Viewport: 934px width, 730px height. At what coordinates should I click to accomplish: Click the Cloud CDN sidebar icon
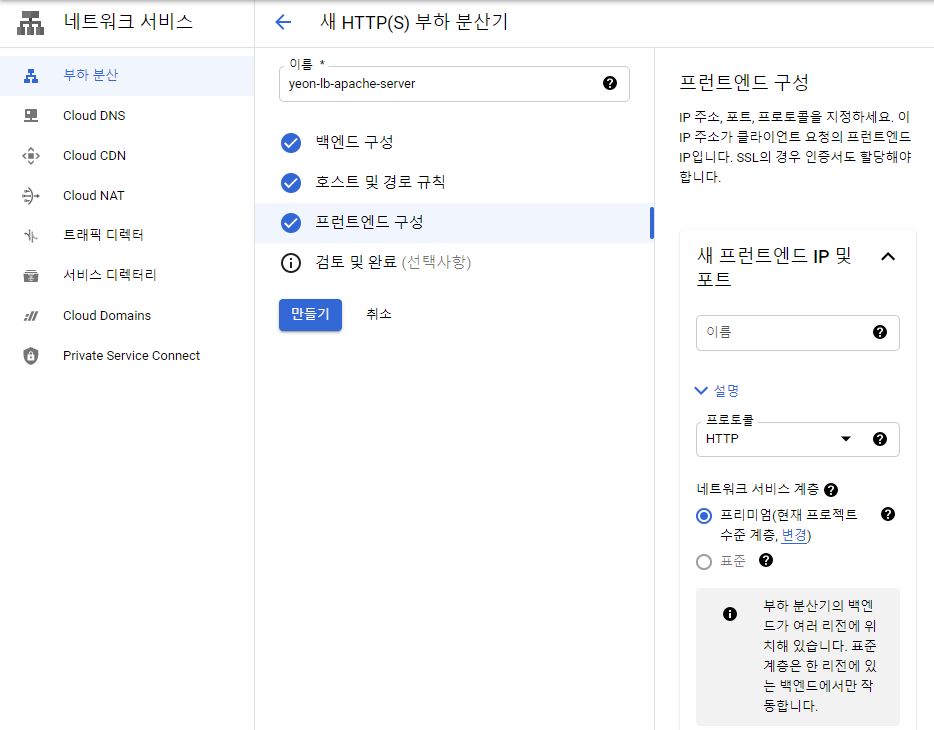coord(31,156)
